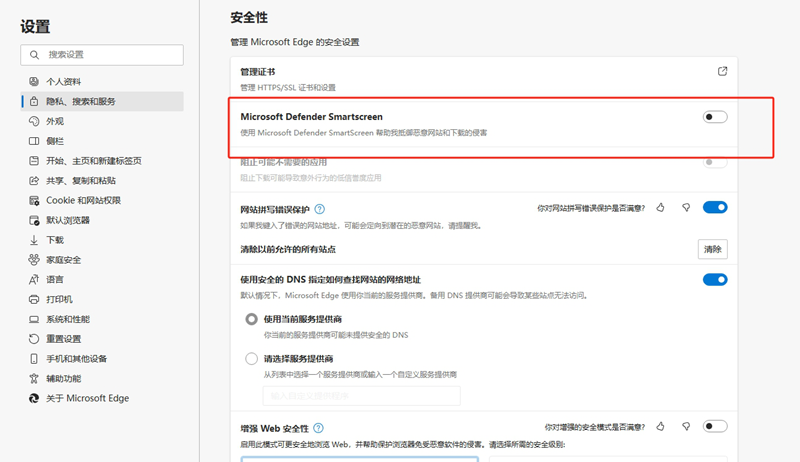Turn off the 使用安全的 DNS switch
Viewport: 800px width, 462px height.
[715, 279]
